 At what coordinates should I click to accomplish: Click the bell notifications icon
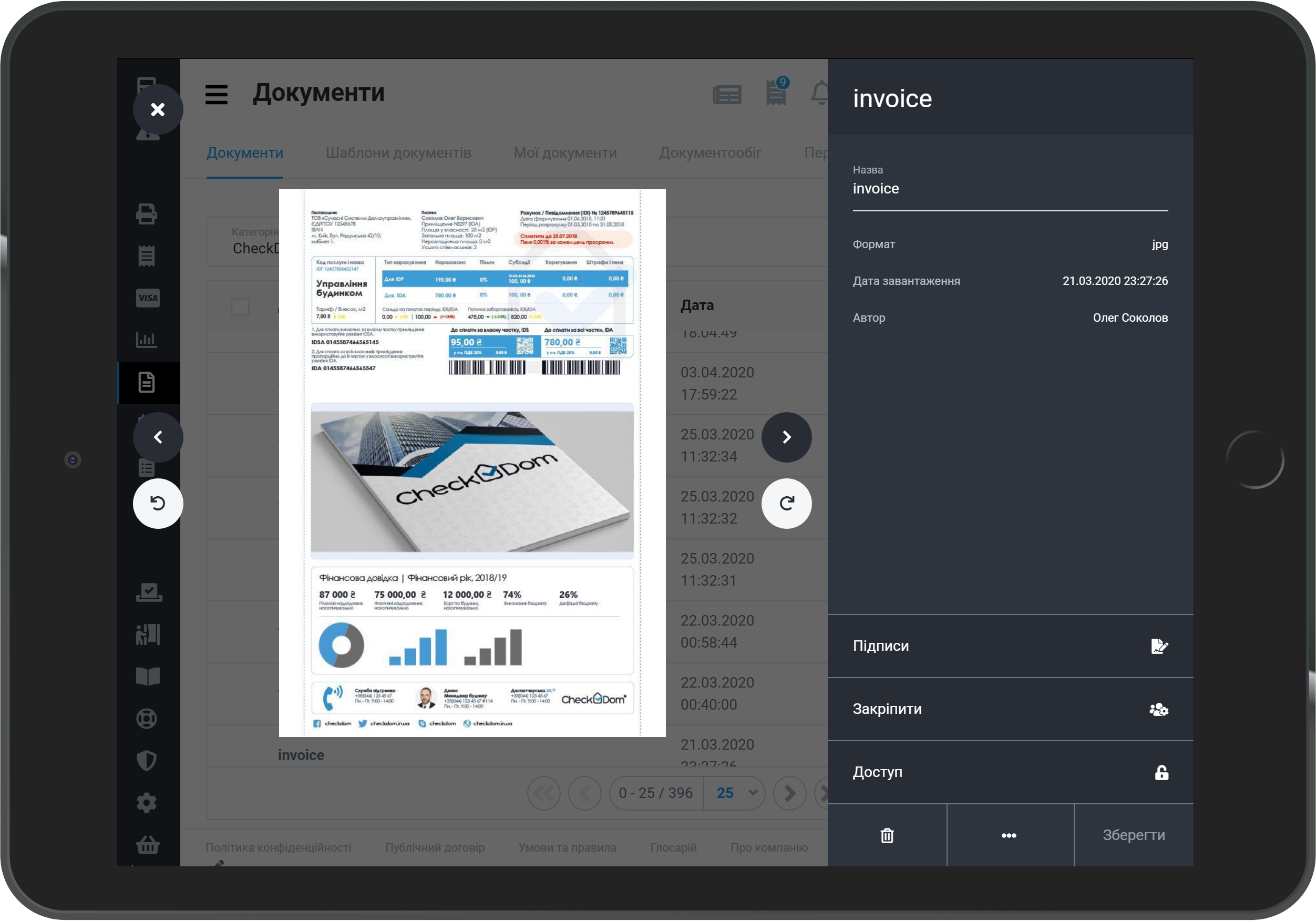820,93
